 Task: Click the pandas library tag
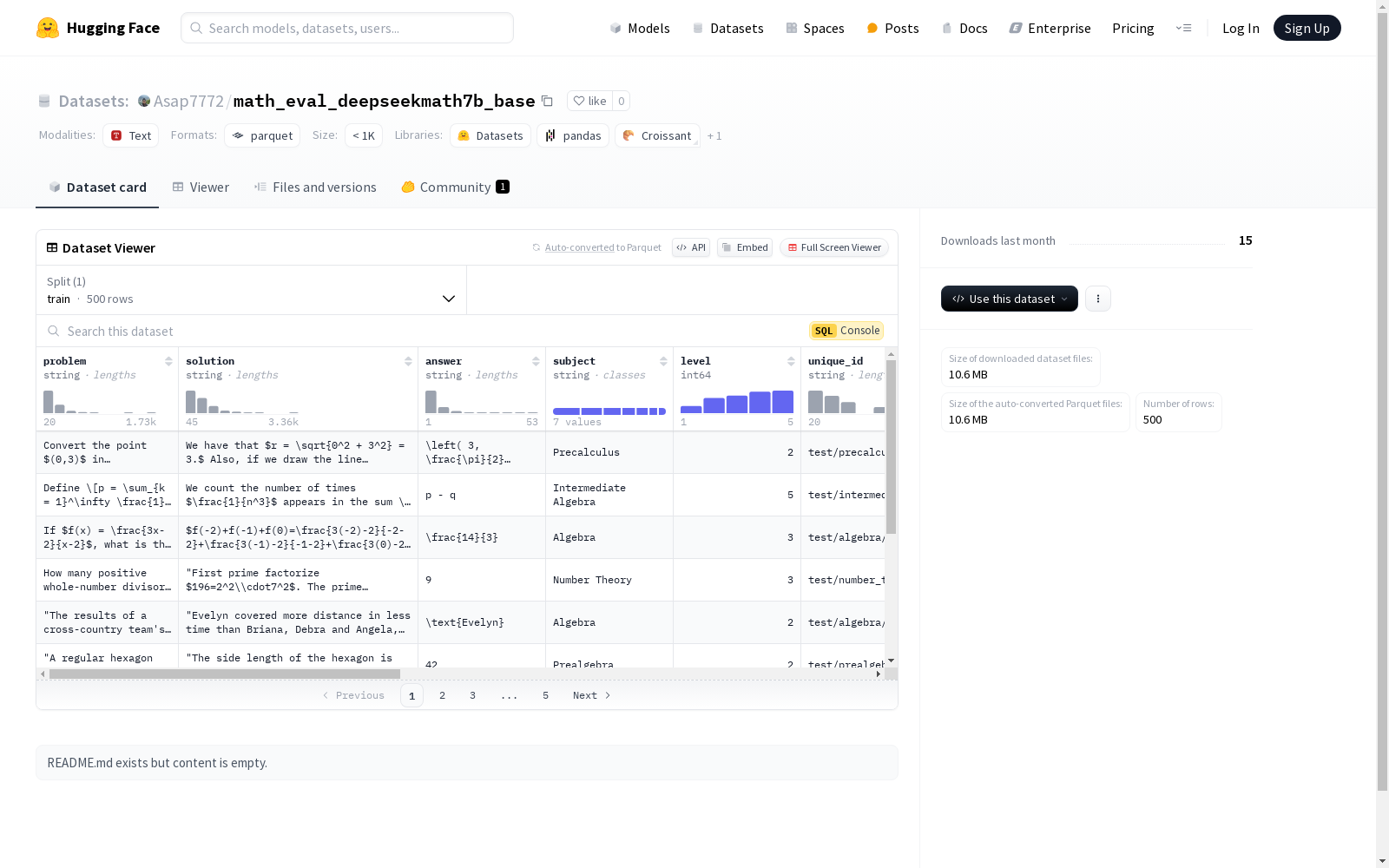click(573, 135)
